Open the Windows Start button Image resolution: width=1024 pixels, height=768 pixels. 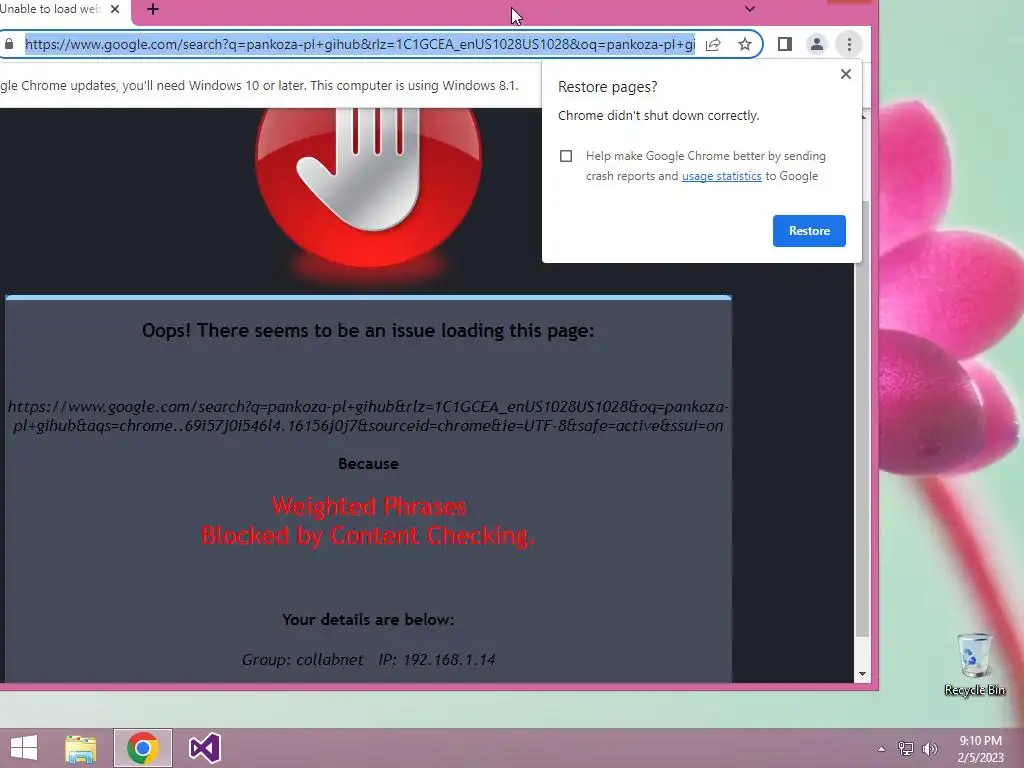24,748
